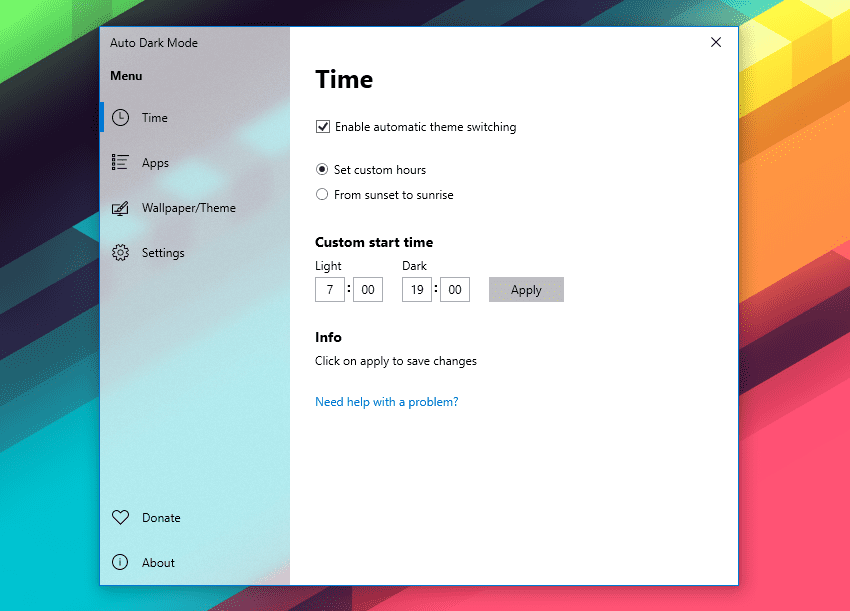Click the Custom start time heading
Image resolution: width=850 pixels, height=611 pixels.
(x=374, y=242)
